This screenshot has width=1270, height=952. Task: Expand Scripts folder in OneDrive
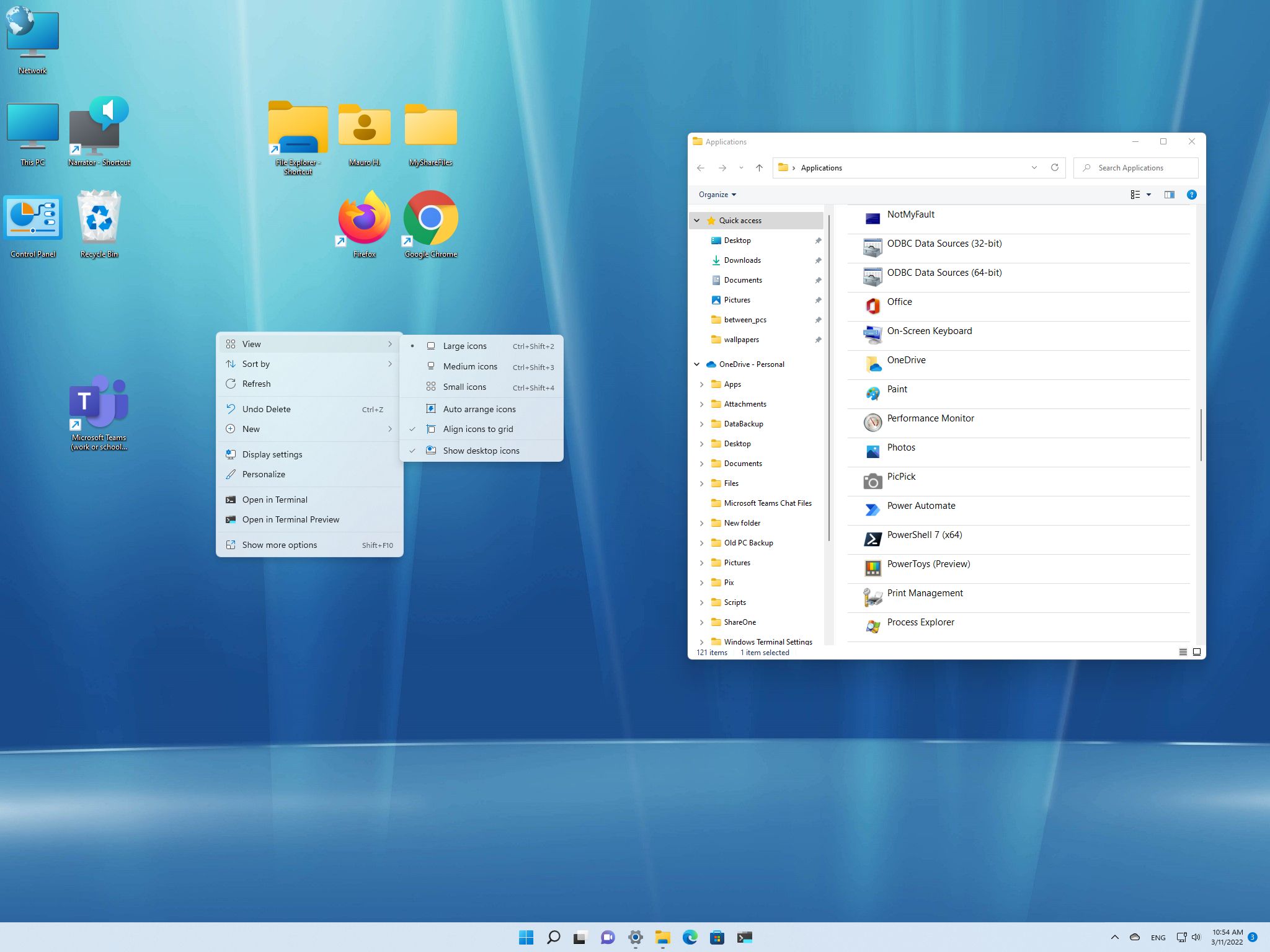(x=701, y=602)
